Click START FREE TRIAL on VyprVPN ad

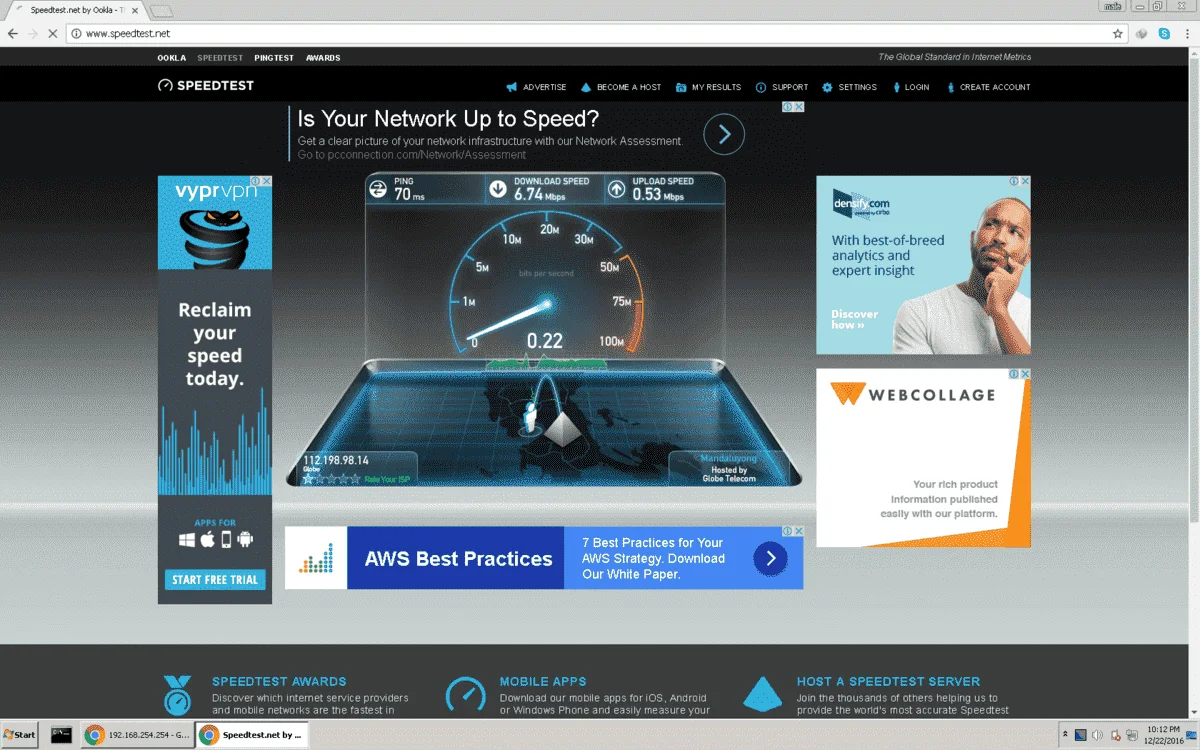click(x=215, y=580)
